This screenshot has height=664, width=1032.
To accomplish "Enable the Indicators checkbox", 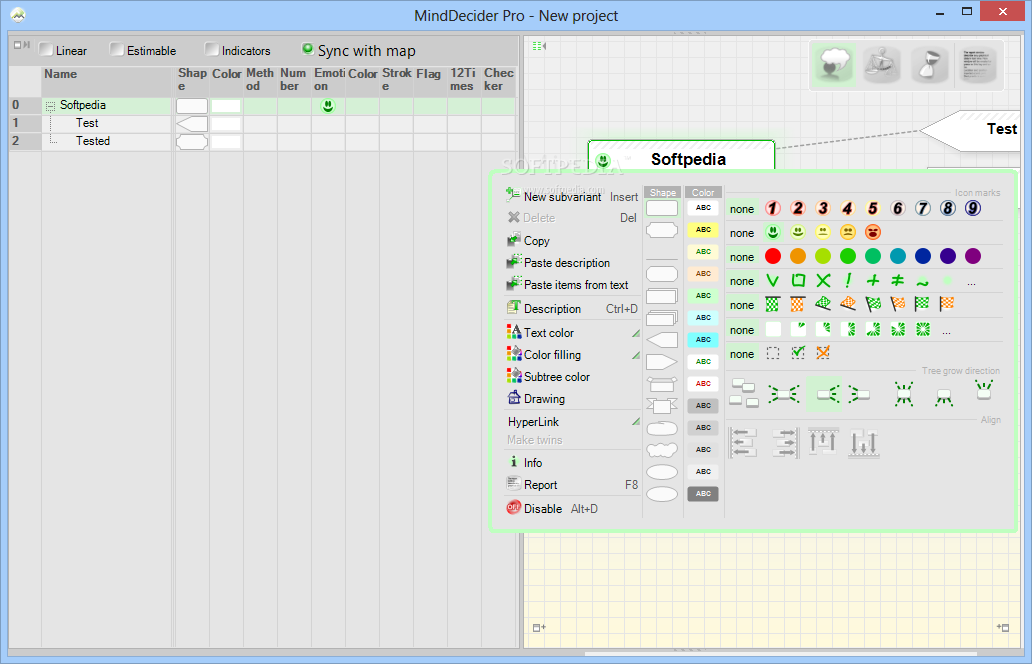I will 211,49.
